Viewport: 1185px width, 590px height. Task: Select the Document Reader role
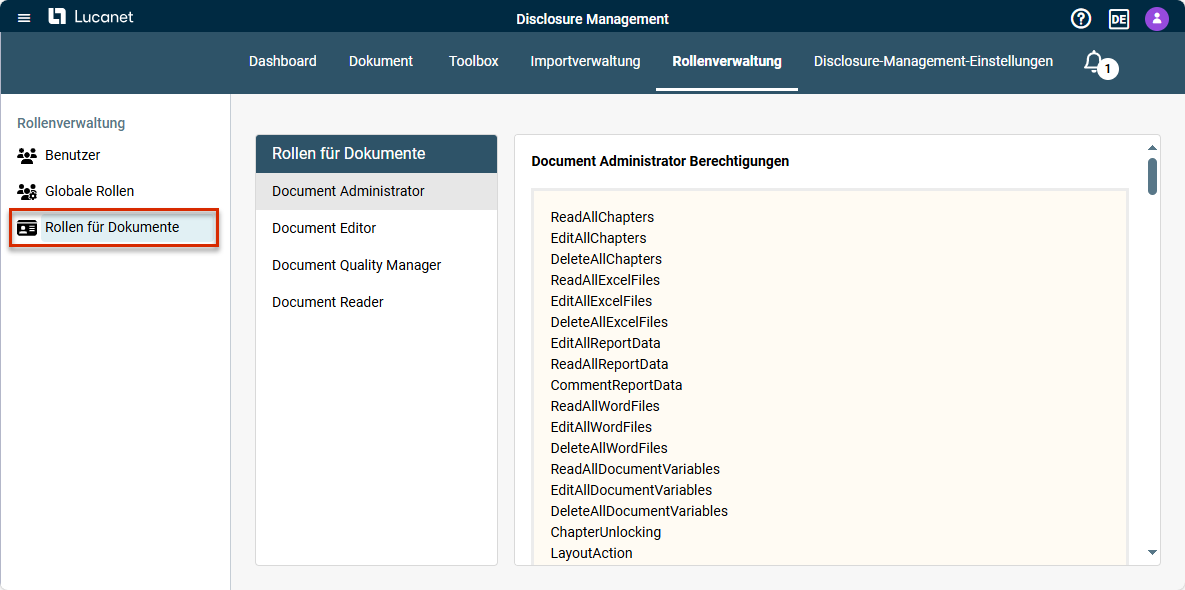(376, 302)
